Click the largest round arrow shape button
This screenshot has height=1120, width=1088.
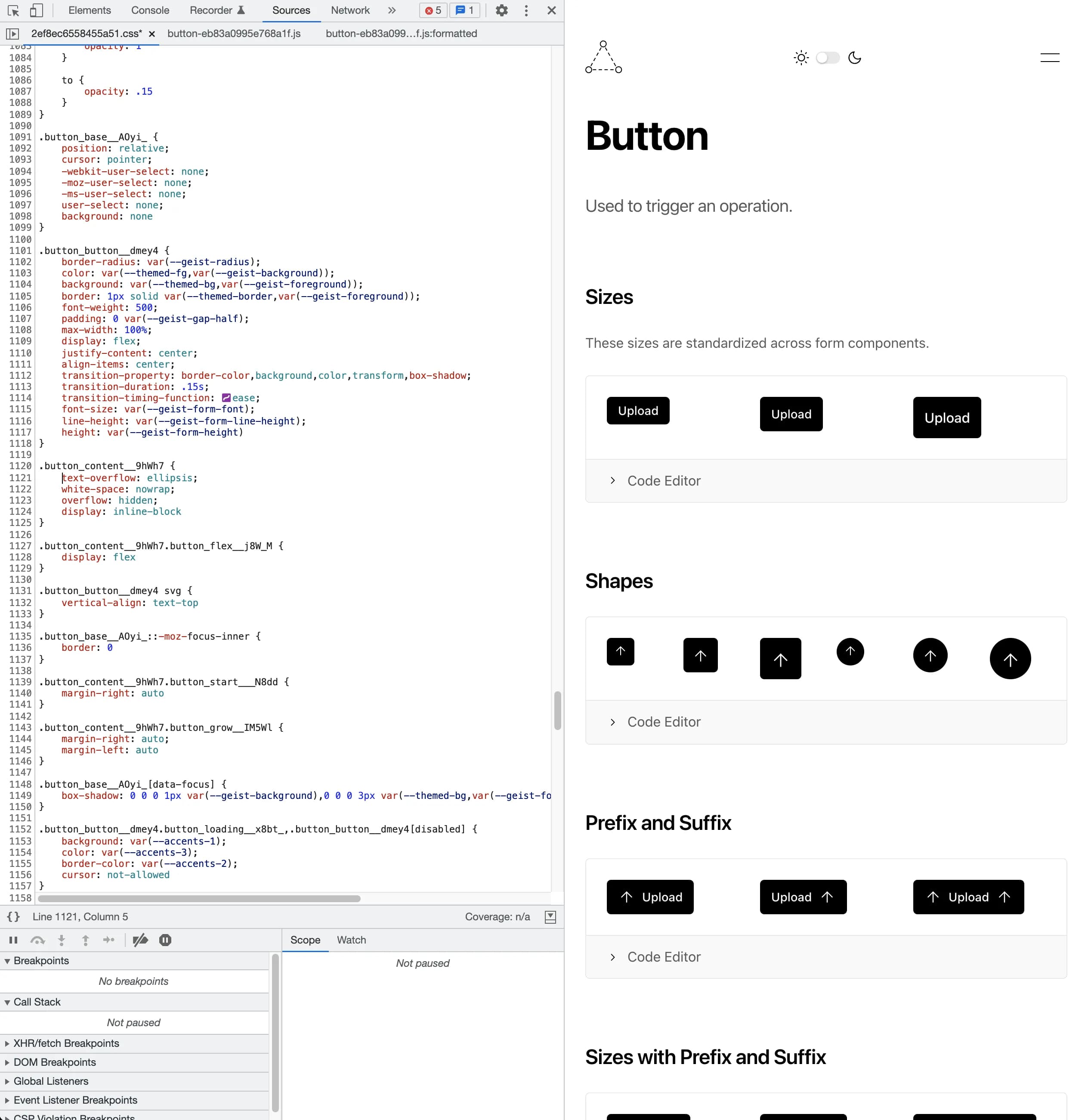[1010, 659]
